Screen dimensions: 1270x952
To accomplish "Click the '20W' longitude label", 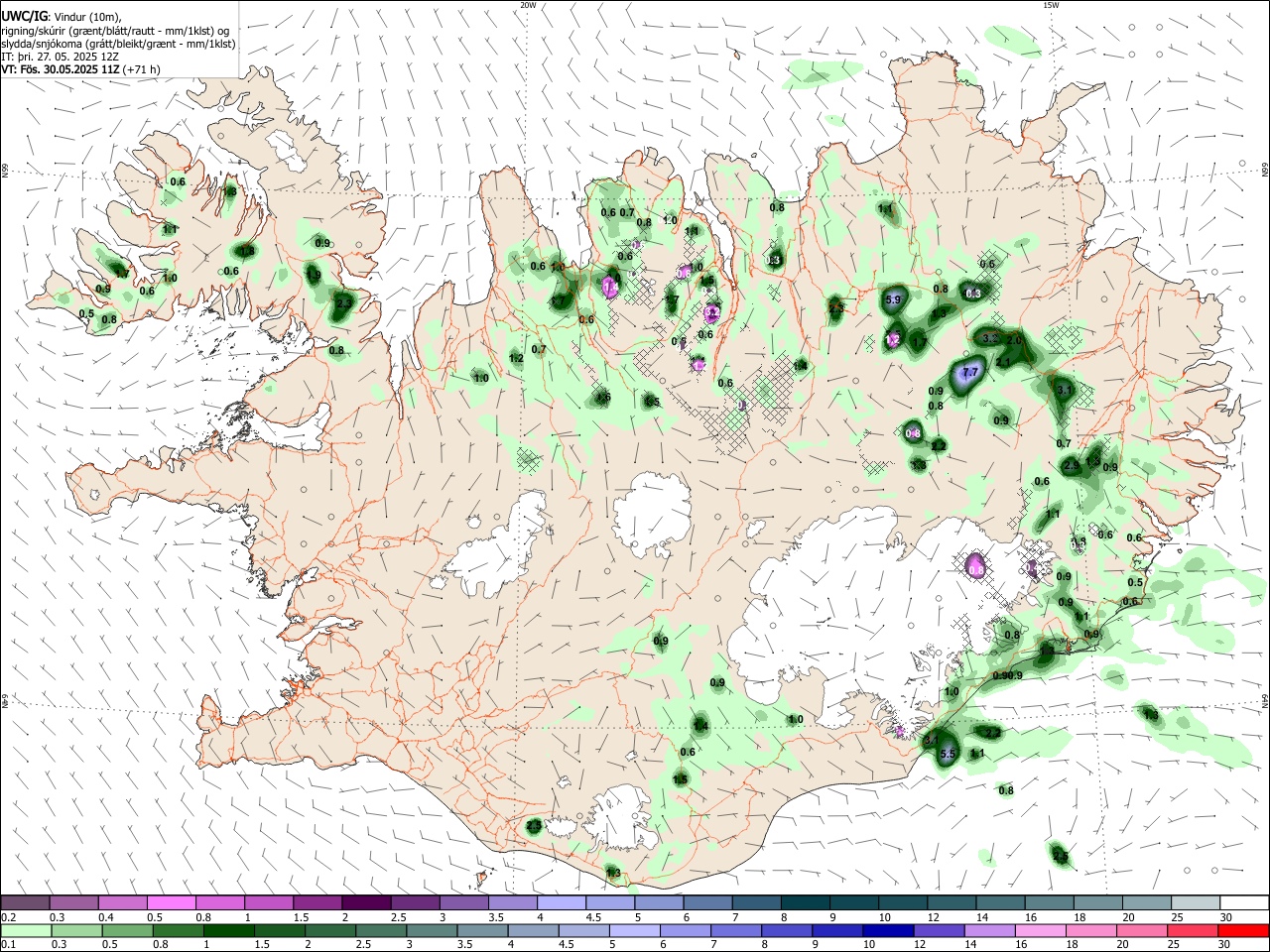I will click(x=528, y=5).
